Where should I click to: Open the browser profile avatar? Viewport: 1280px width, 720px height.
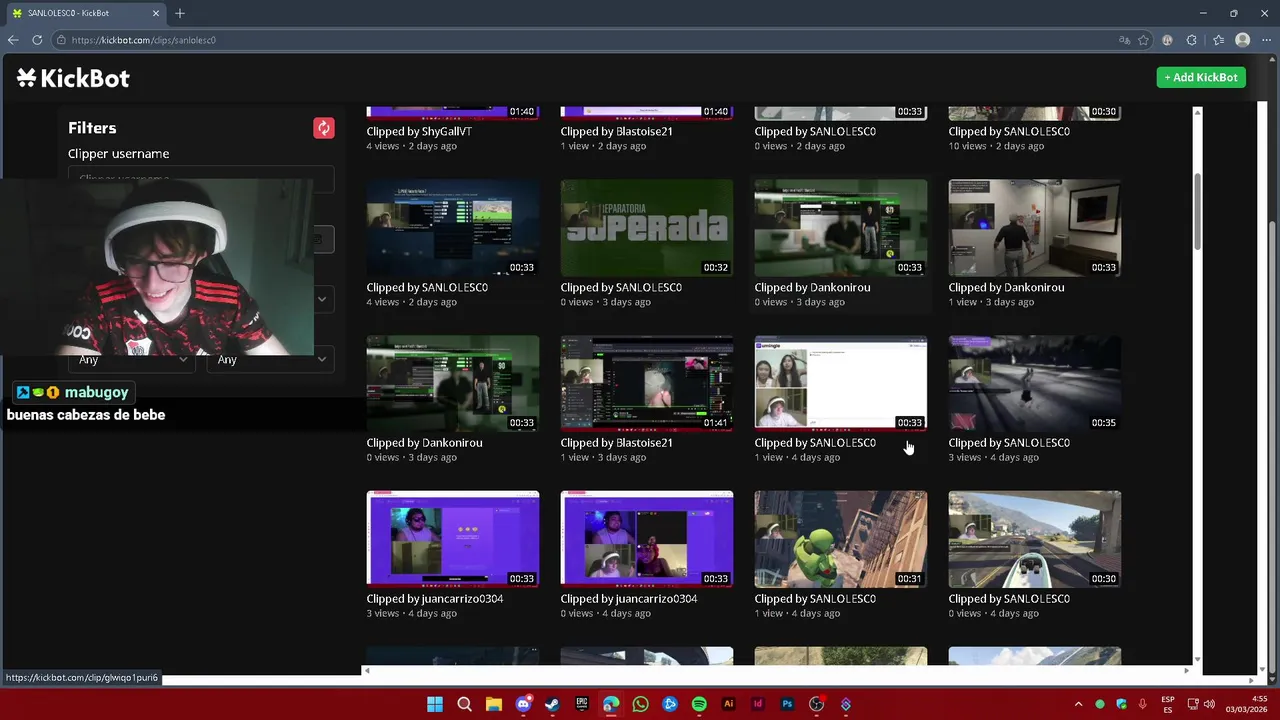click(1242, 40)
